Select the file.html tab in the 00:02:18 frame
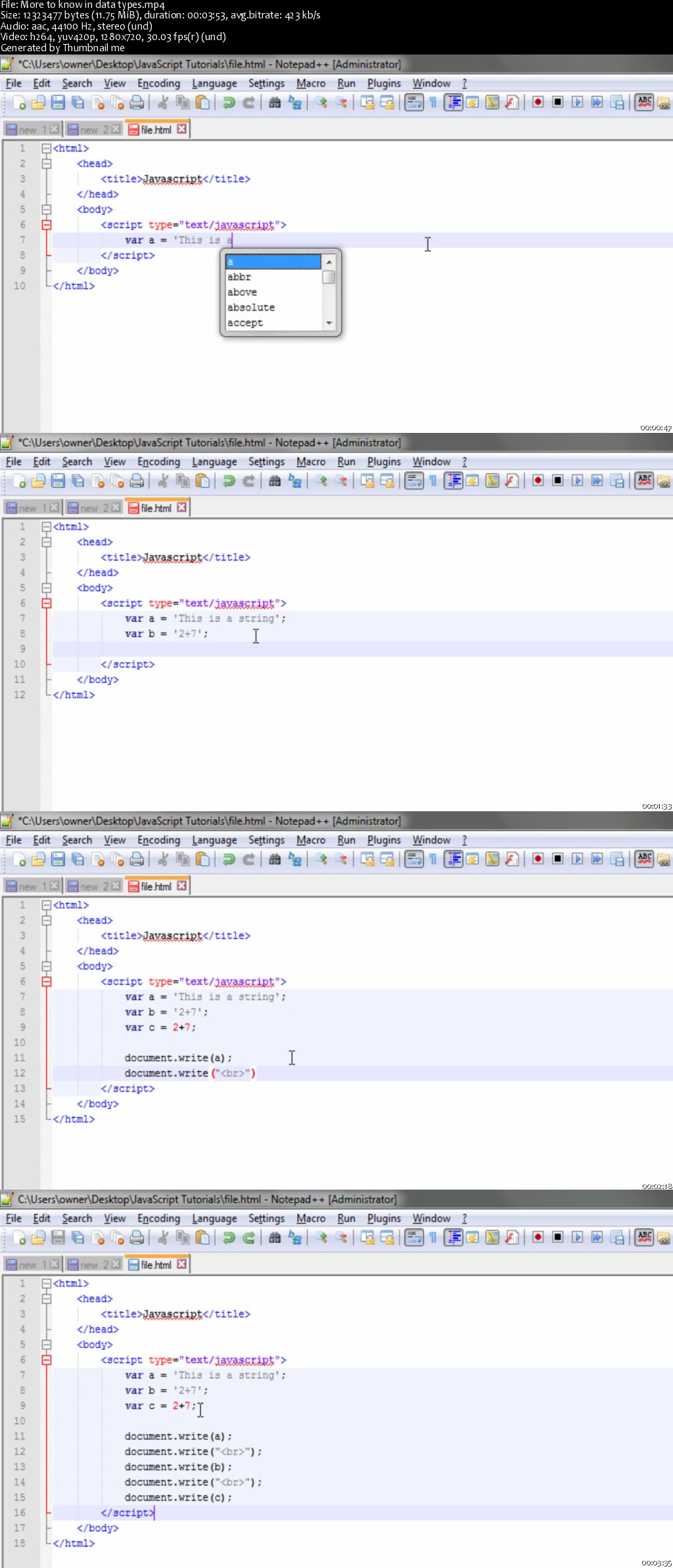Image resolution: width=673 pixels, height=1568 pixels. [157, 886]
